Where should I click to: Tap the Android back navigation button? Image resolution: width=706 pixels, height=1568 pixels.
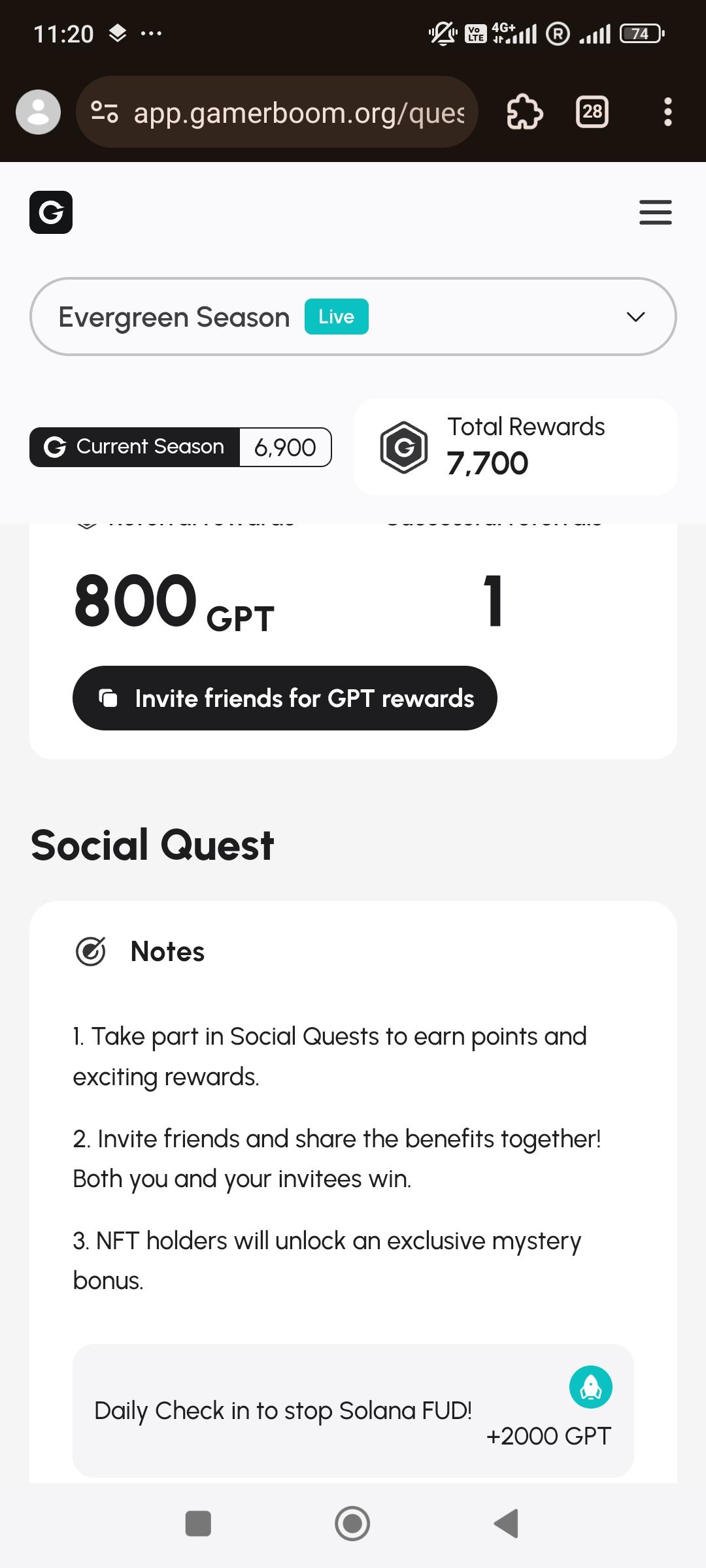click(507, 1524)
